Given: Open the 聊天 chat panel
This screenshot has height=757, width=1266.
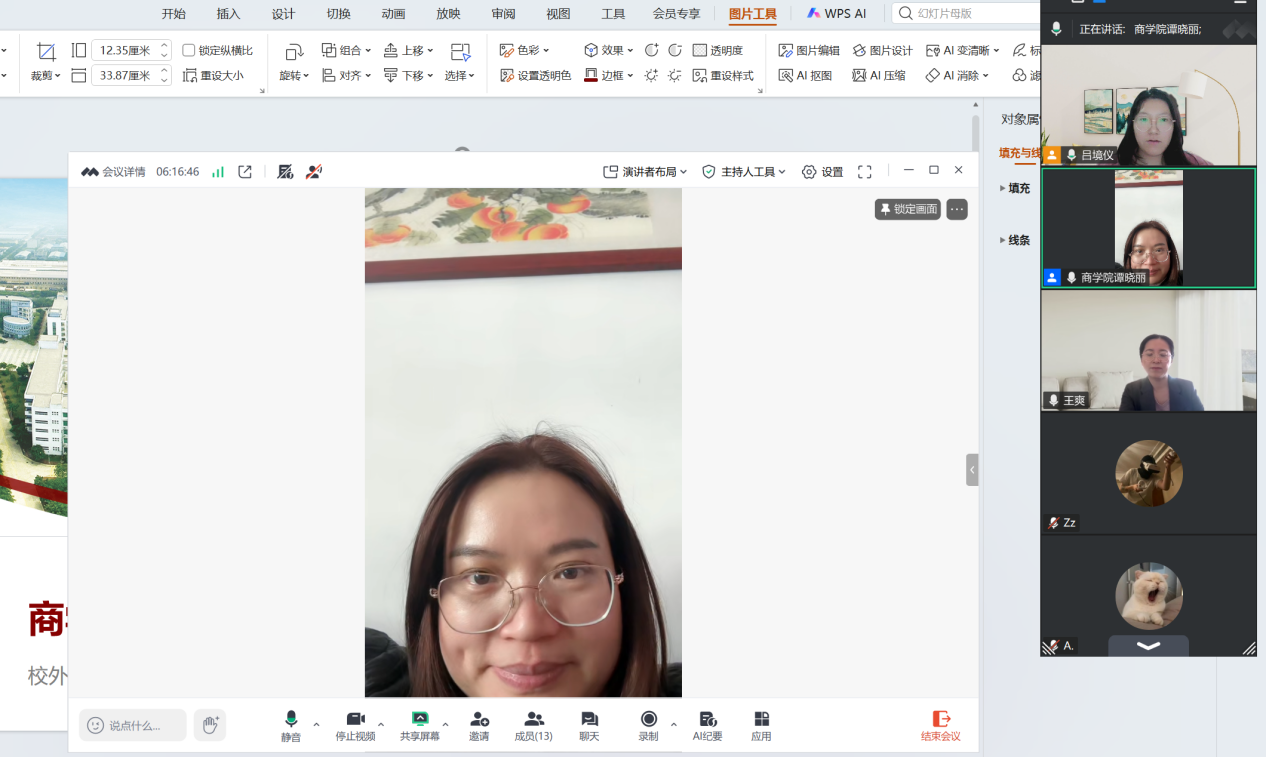Looking at the screenshot, I should point(589,724).
